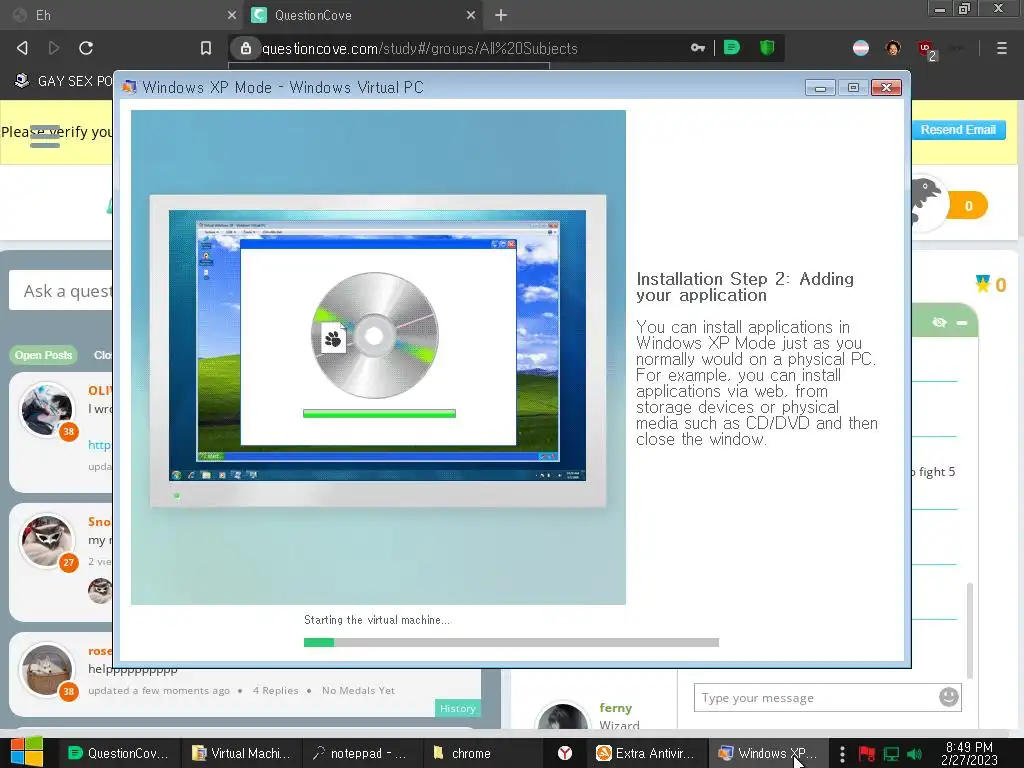This screenshot has height=768, width=1024.
Task: Close the Eh tab
Action: [232, 15]
